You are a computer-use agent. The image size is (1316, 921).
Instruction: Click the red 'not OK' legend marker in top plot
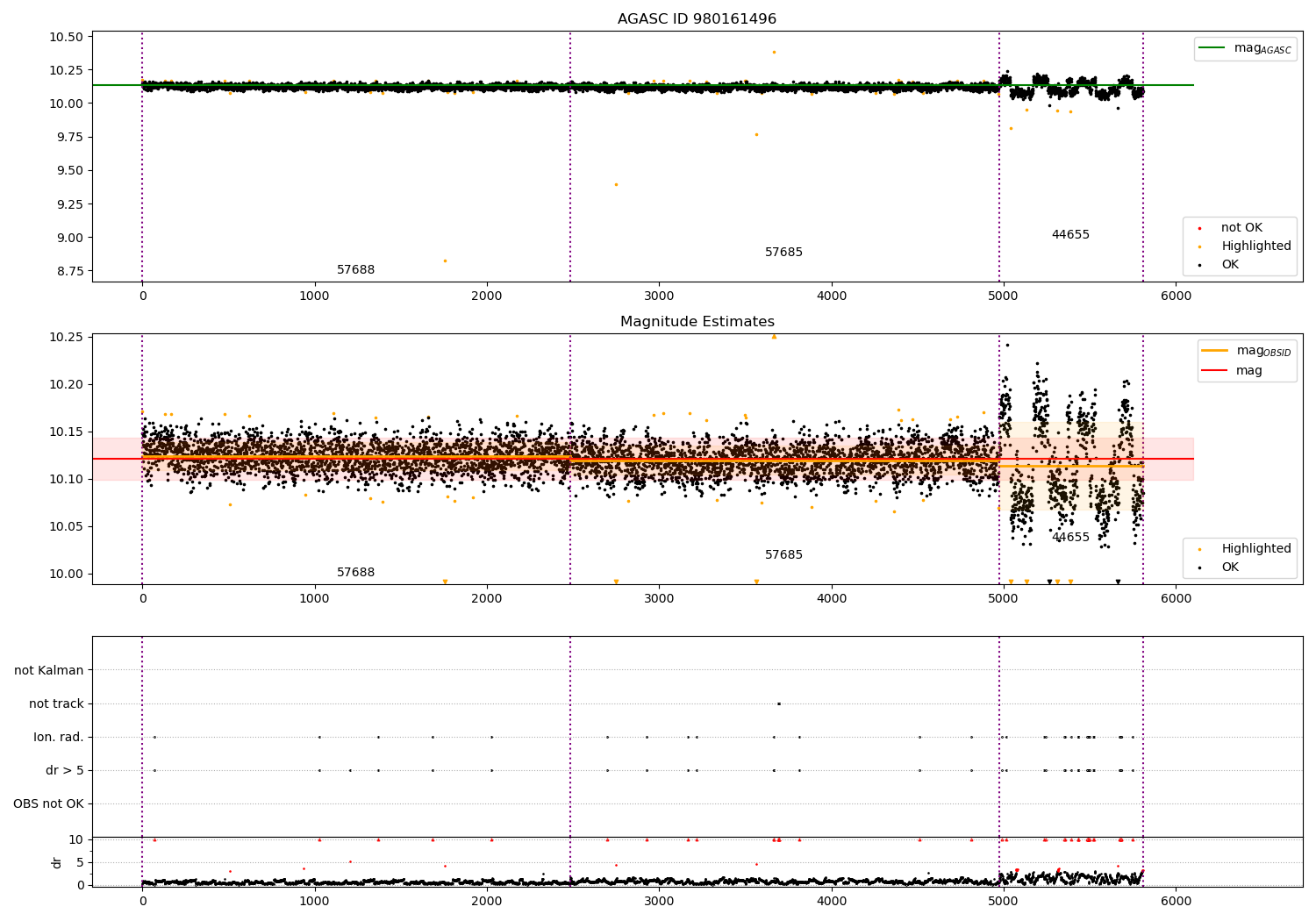pyautogui.click(x=1199, y=228)
